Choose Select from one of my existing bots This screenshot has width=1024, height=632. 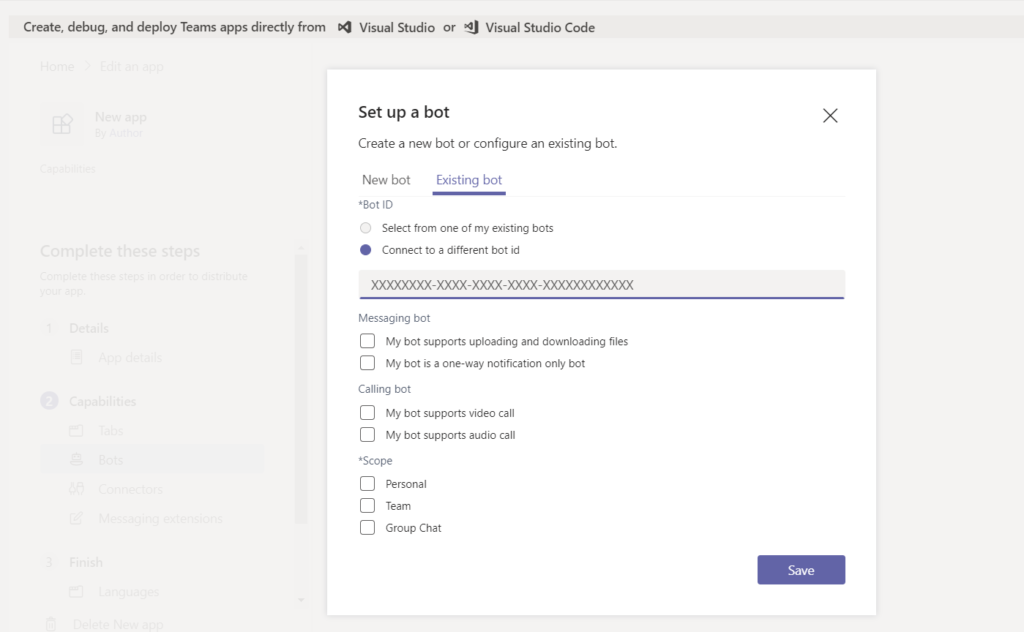(x=366, y=228)
